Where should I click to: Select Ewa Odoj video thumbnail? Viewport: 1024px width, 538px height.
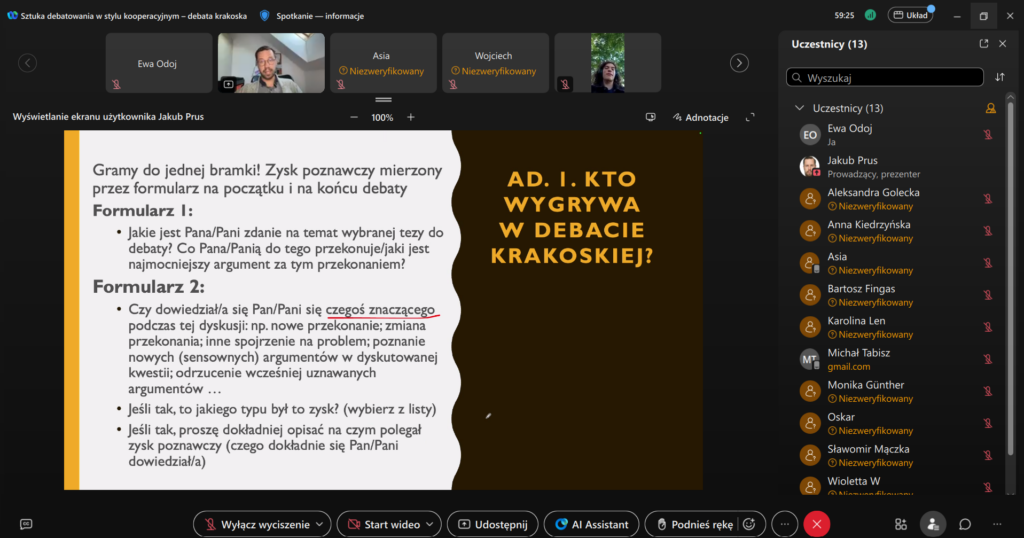(x=159, y=63)
